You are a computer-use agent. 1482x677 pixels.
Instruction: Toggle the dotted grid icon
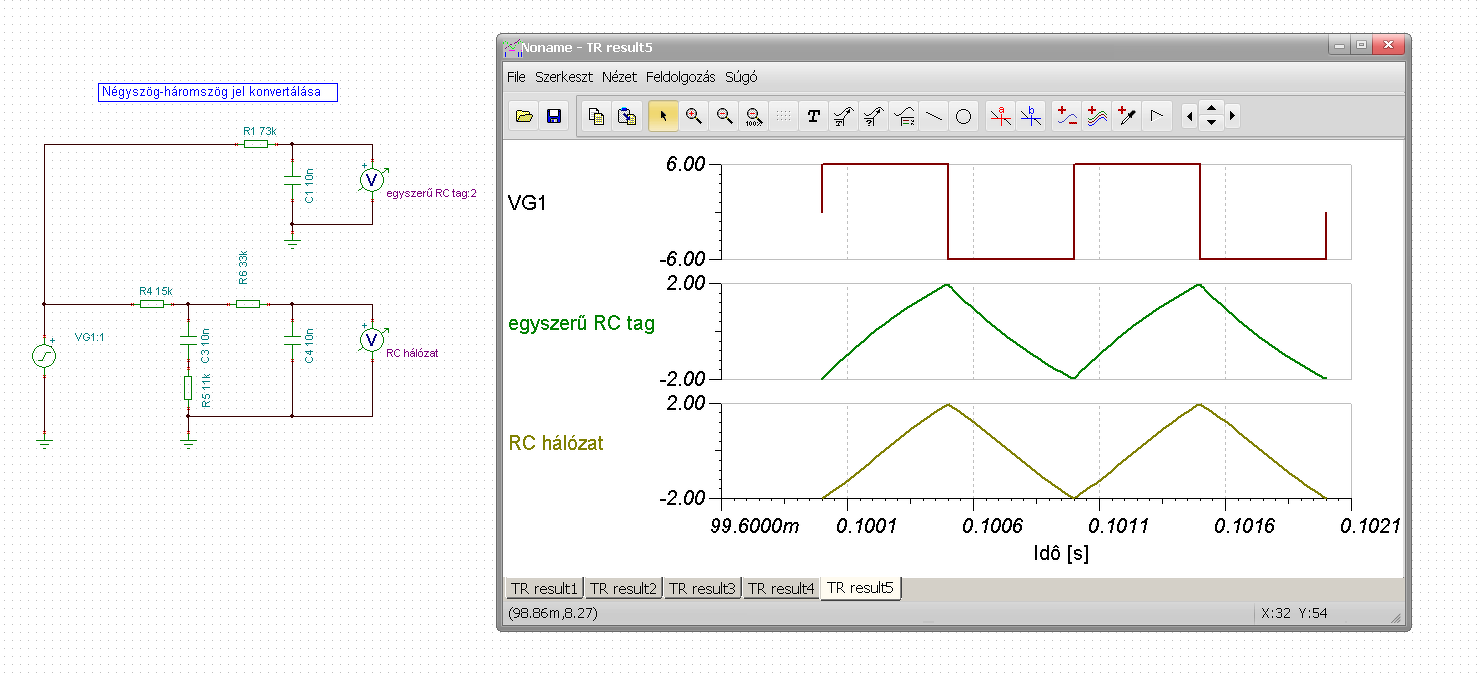coord(784,116)
